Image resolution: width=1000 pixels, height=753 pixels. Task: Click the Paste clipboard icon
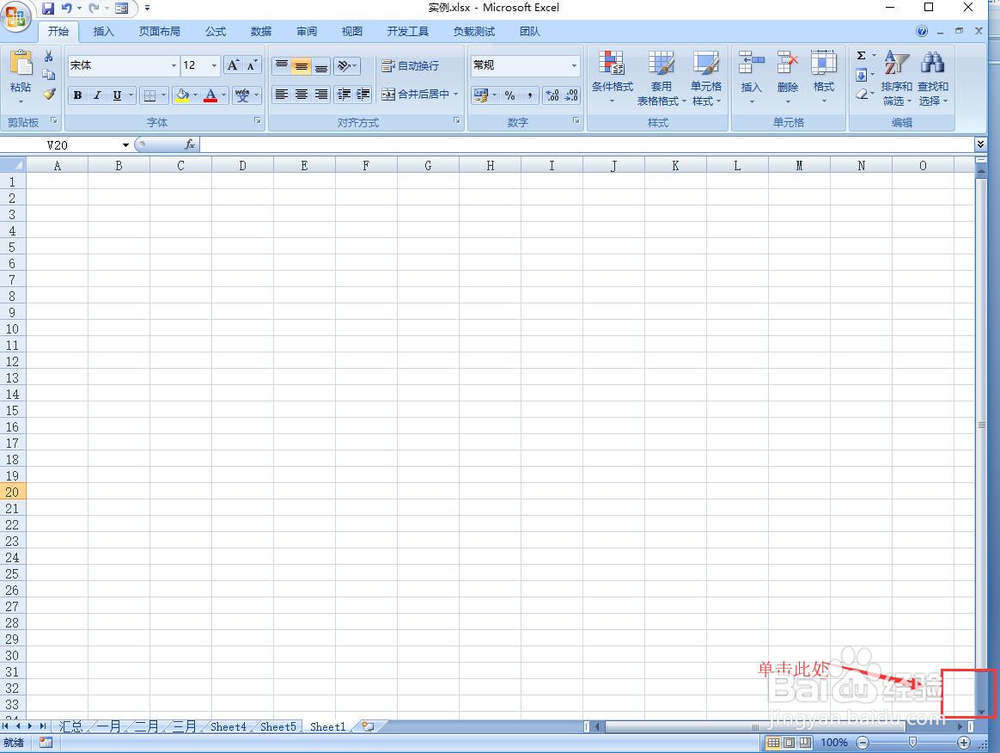21,63
